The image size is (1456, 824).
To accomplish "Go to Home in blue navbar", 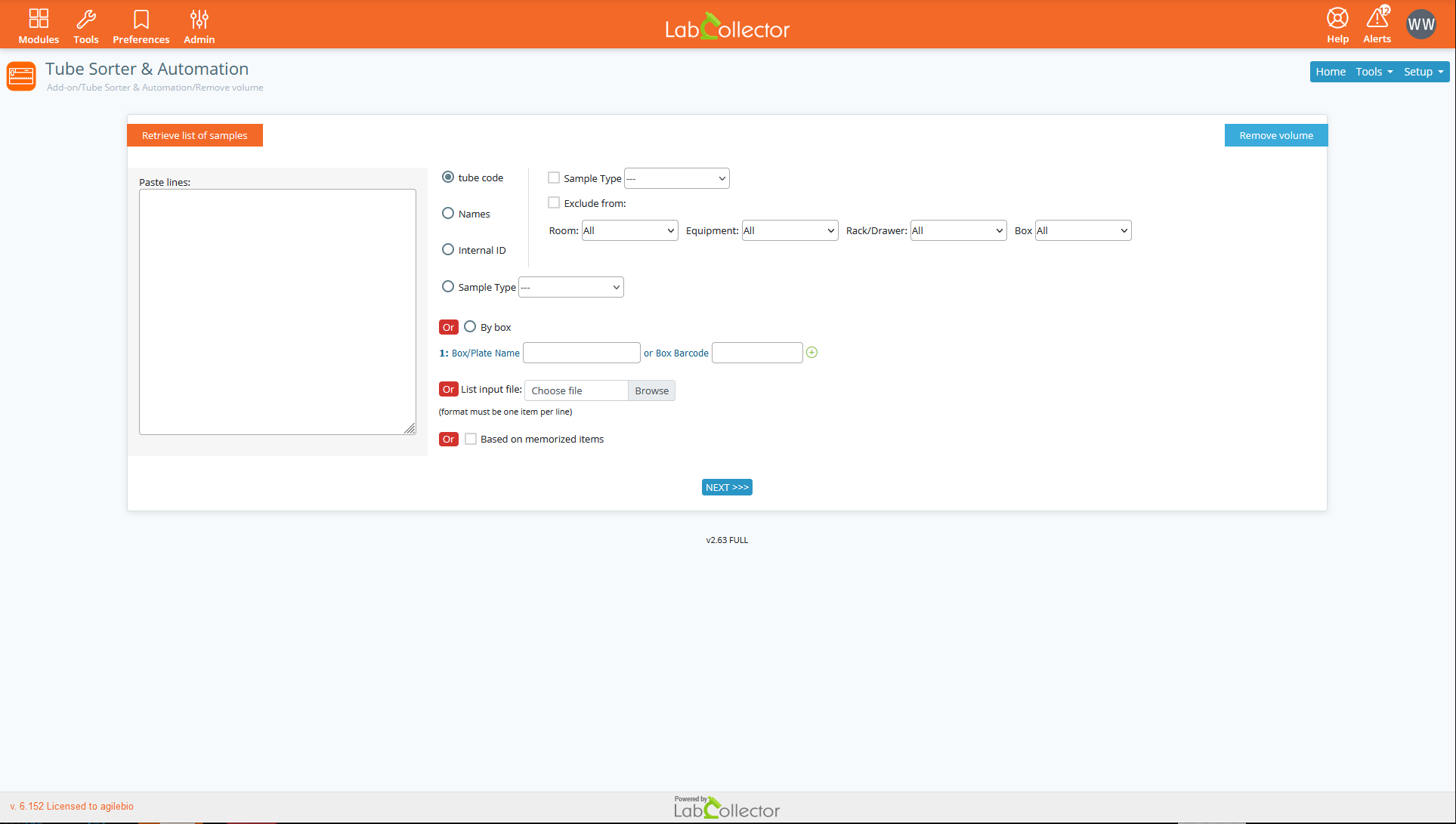I will [x=1330, y=72].
